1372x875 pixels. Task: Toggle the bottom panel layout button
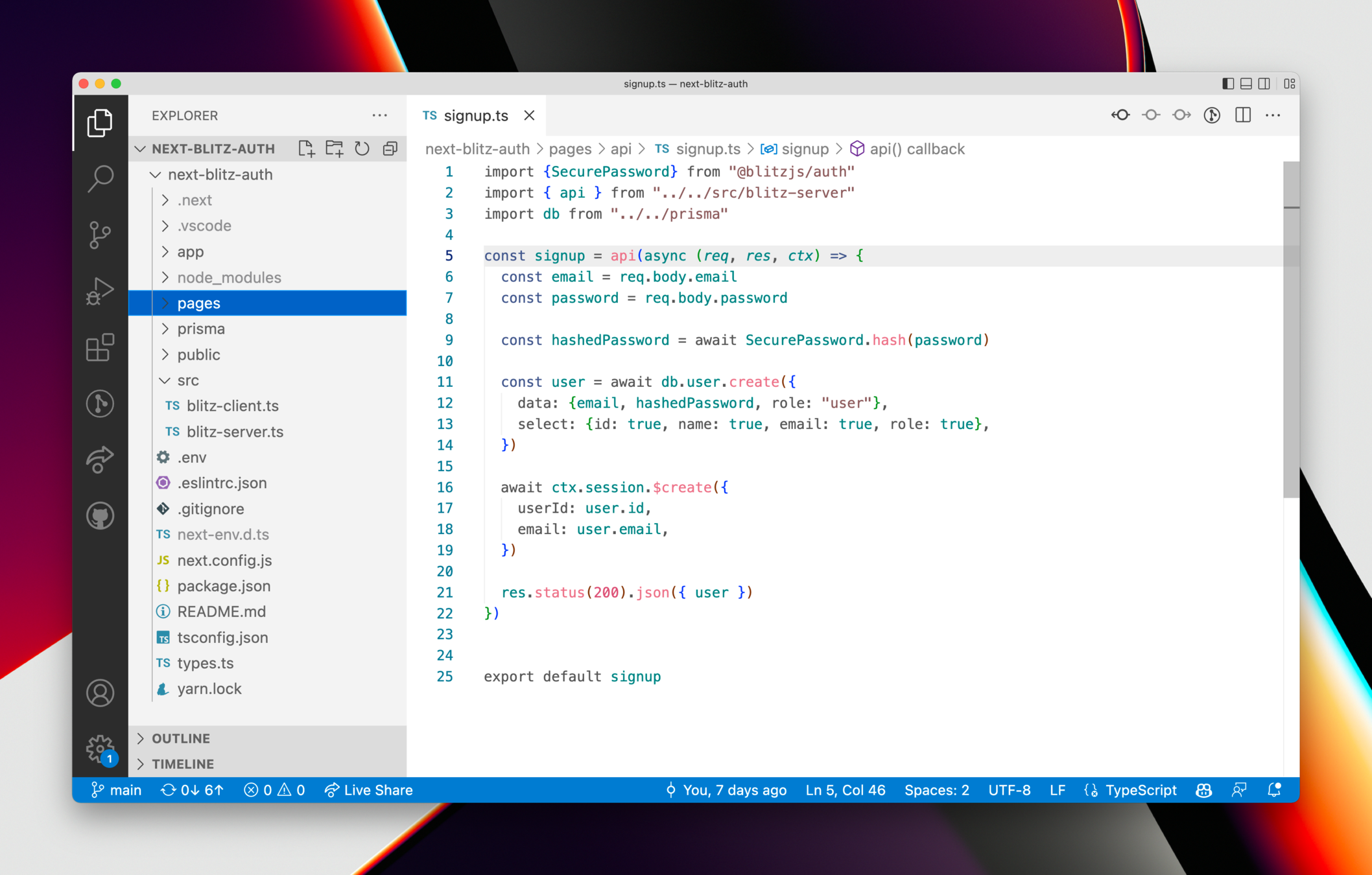(1246, 84)
